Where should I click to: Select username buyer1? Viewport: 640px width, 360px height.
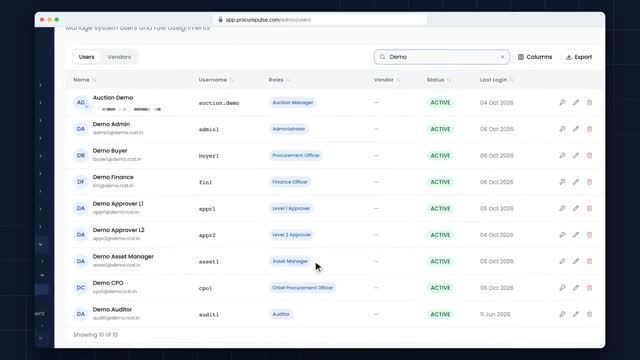[209, 156]
